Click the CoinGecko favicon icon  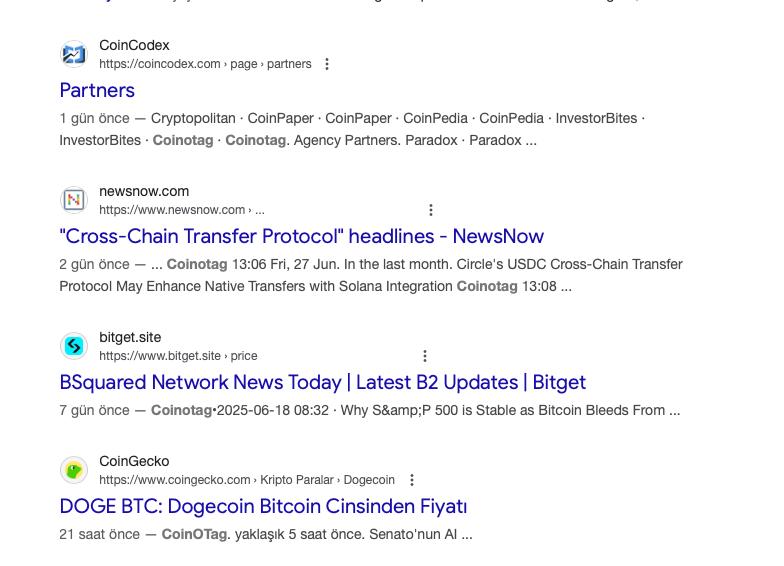point(74,470)
